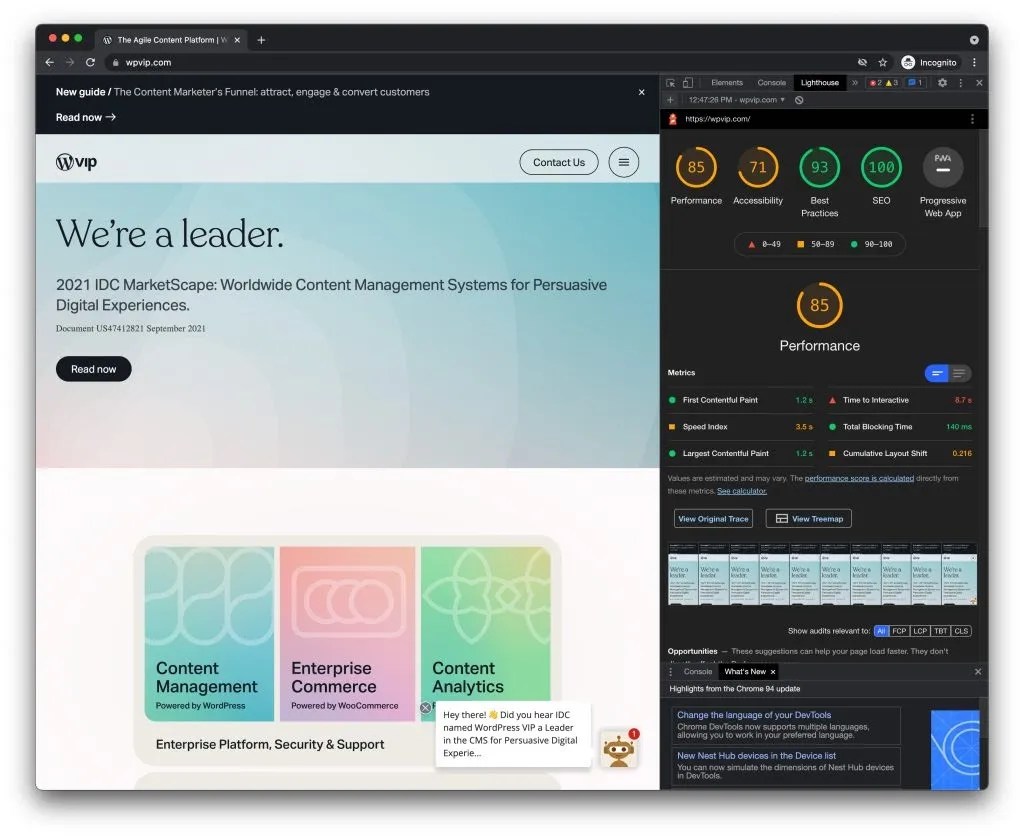Bookmark this page with the star icon
Viewport: 1024px width, 837px height.
[883, 63]
